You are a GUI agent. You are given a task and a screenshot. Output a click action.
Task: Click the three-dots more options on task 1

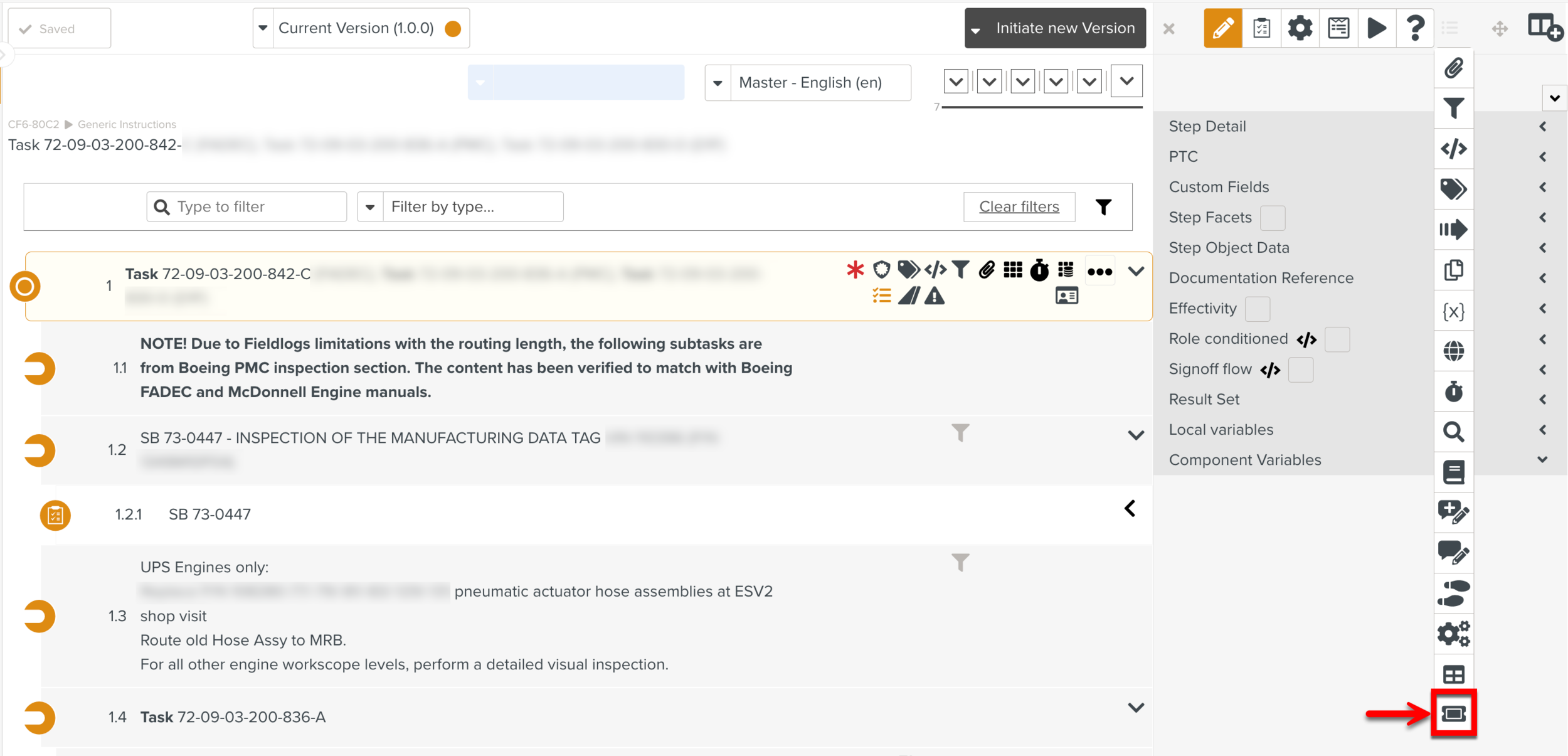1099,272
